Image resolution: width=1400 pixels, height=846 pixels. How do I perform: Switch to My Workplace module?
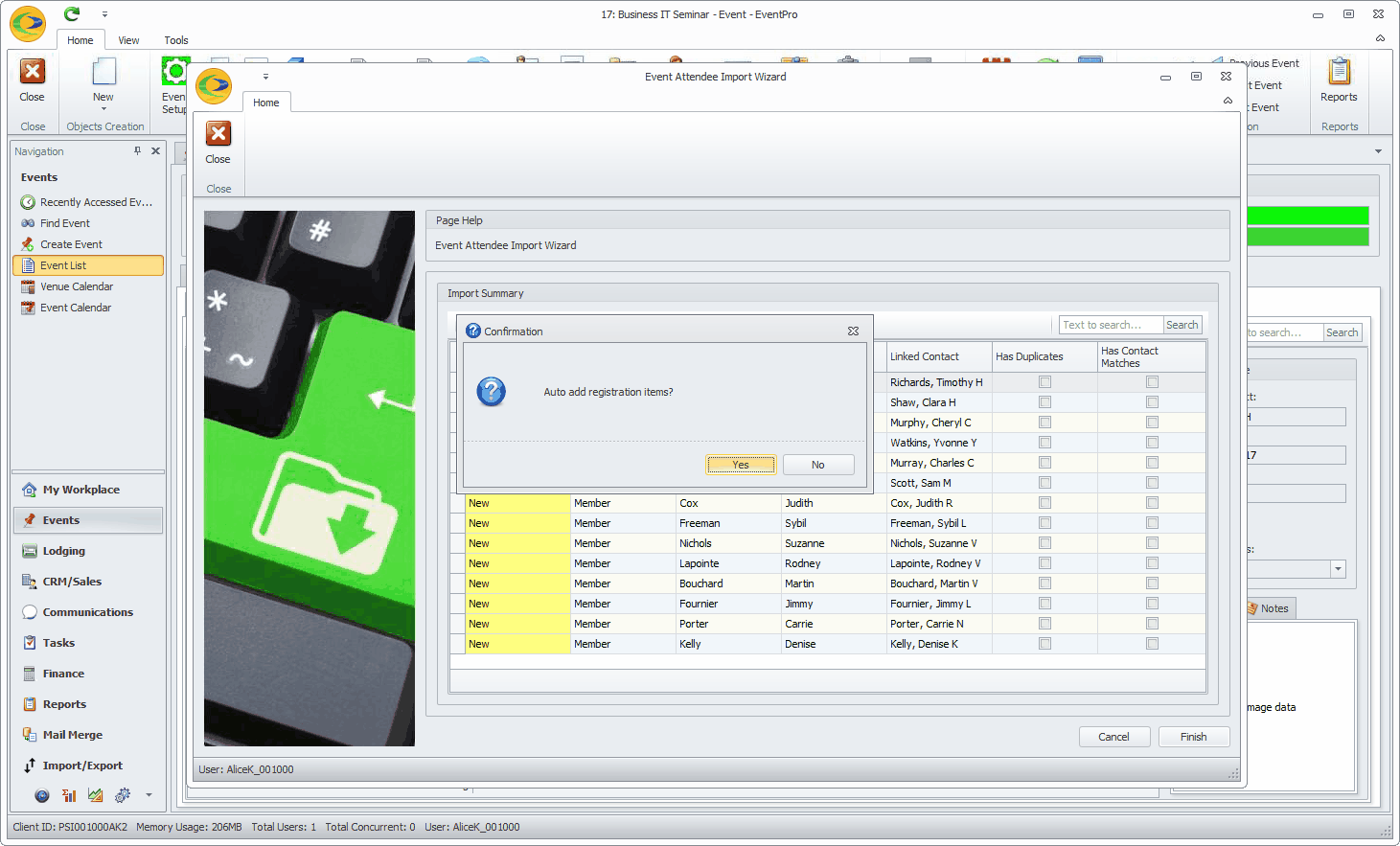coord(88,490)
